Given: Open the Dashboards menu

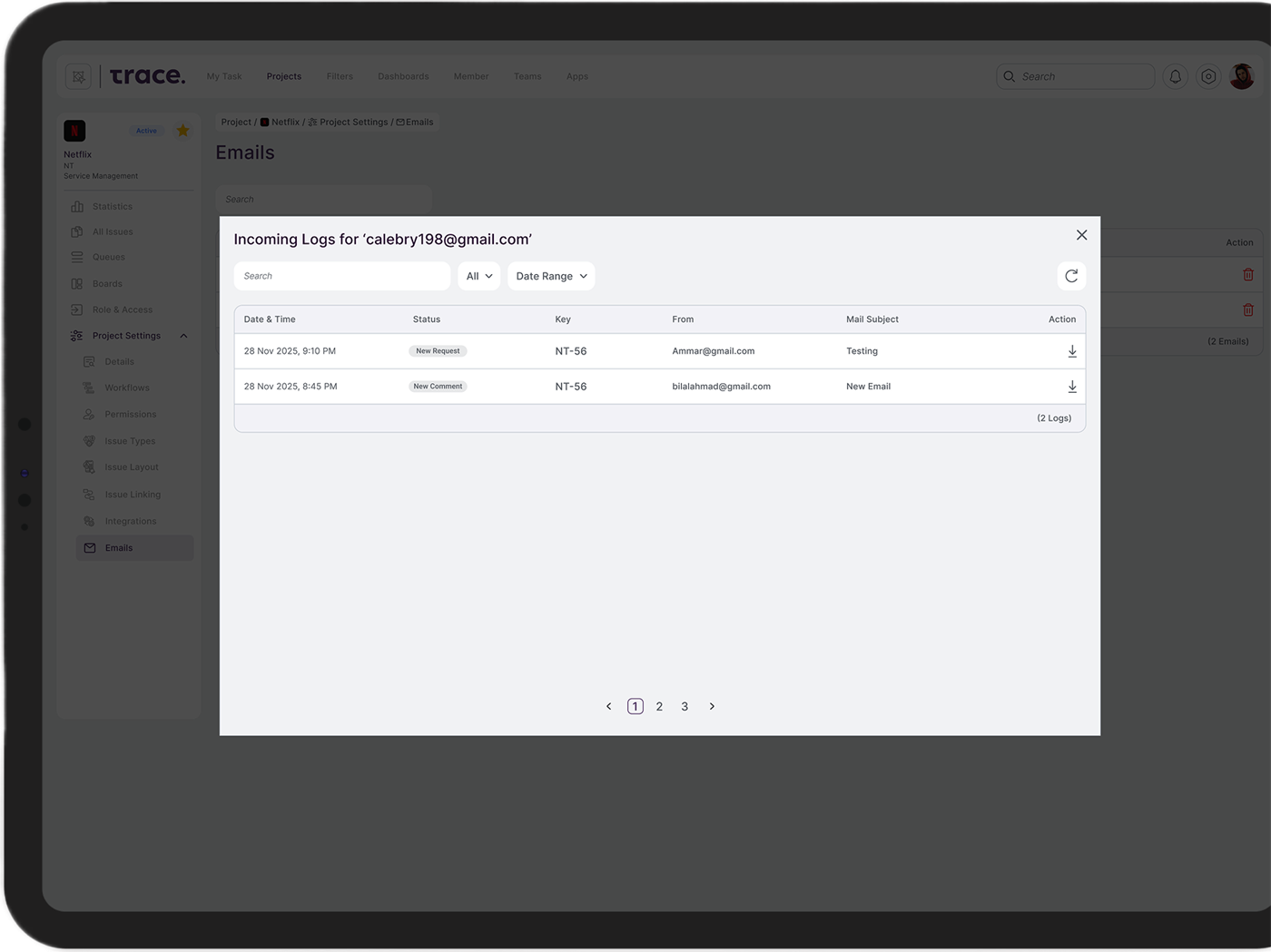Looking at the screenshot, I should coord(403,76).
